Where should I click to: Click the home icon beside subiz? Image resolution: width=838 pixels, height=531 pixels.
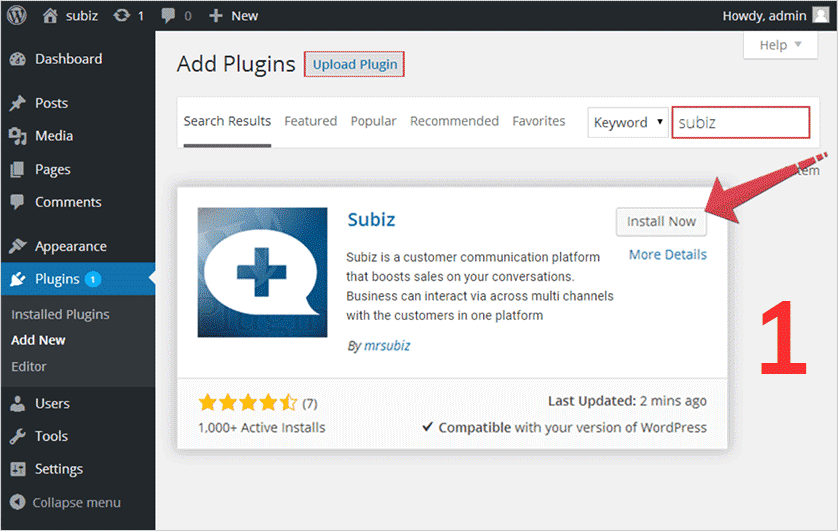click(x=50, y=15)
